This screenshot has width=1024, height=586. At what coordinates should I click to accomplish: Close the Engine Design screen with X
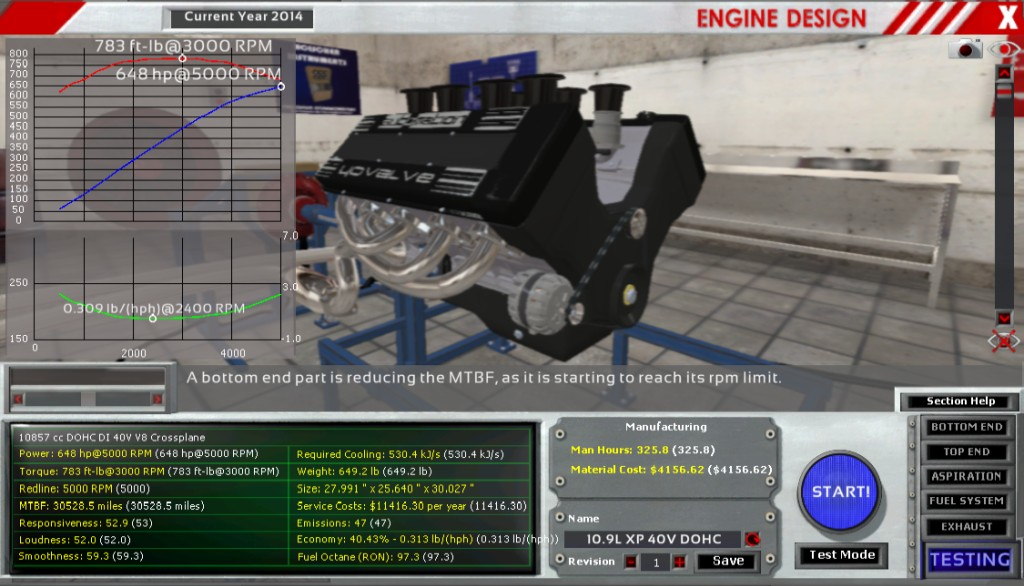[1006, 17]
